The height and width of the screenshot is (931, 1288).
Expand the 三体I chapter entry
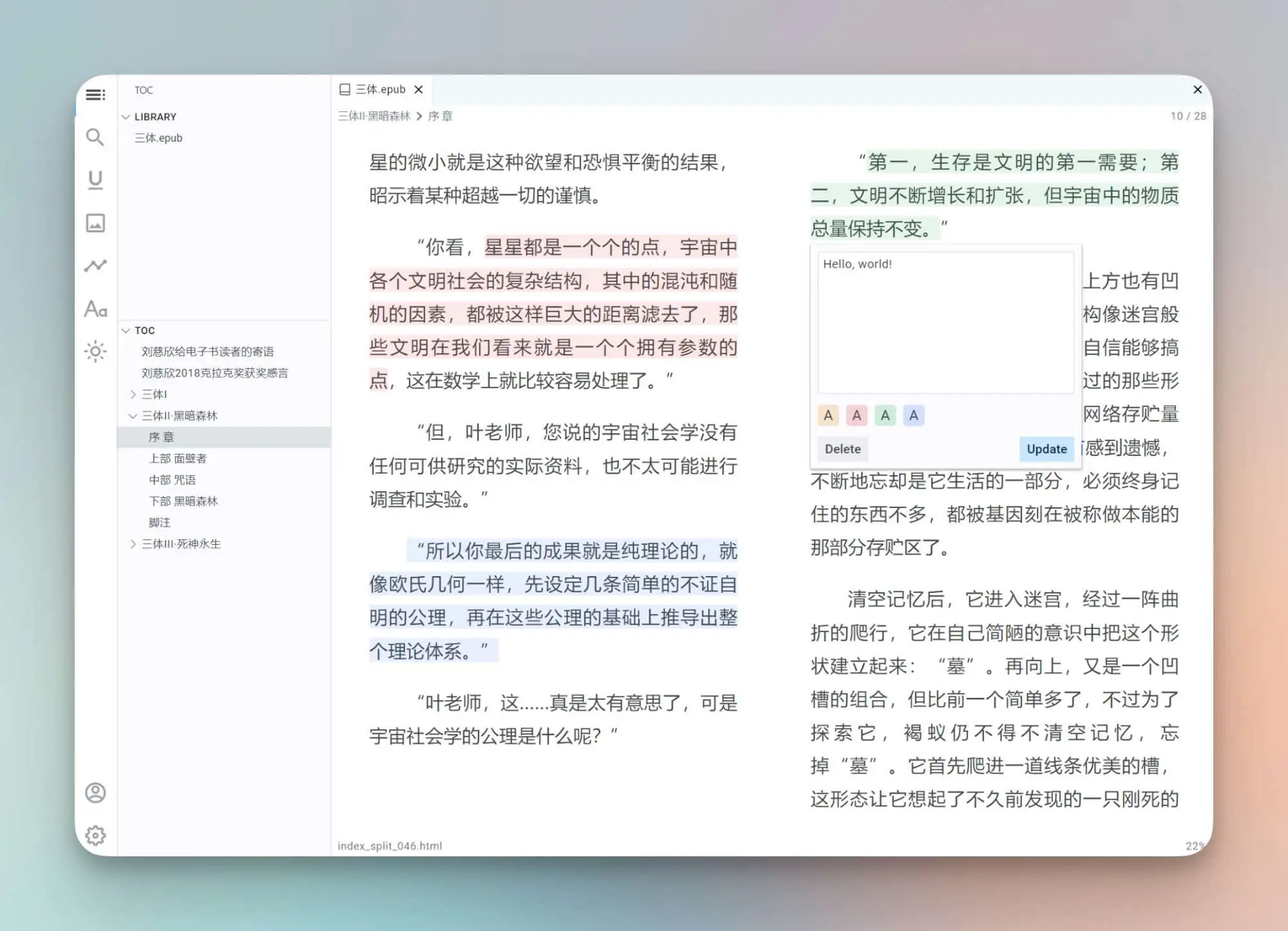point(134,394)
